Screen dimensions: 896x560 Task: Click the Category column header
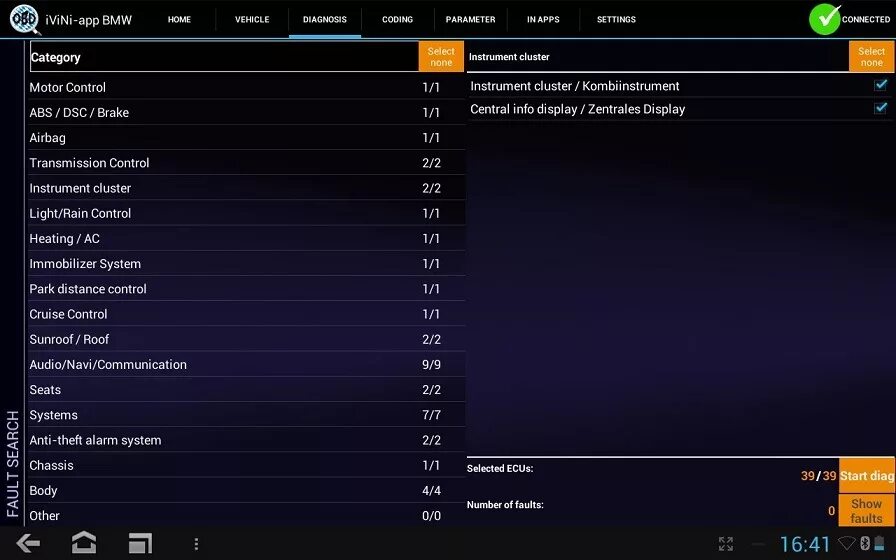tap(224, 57)
